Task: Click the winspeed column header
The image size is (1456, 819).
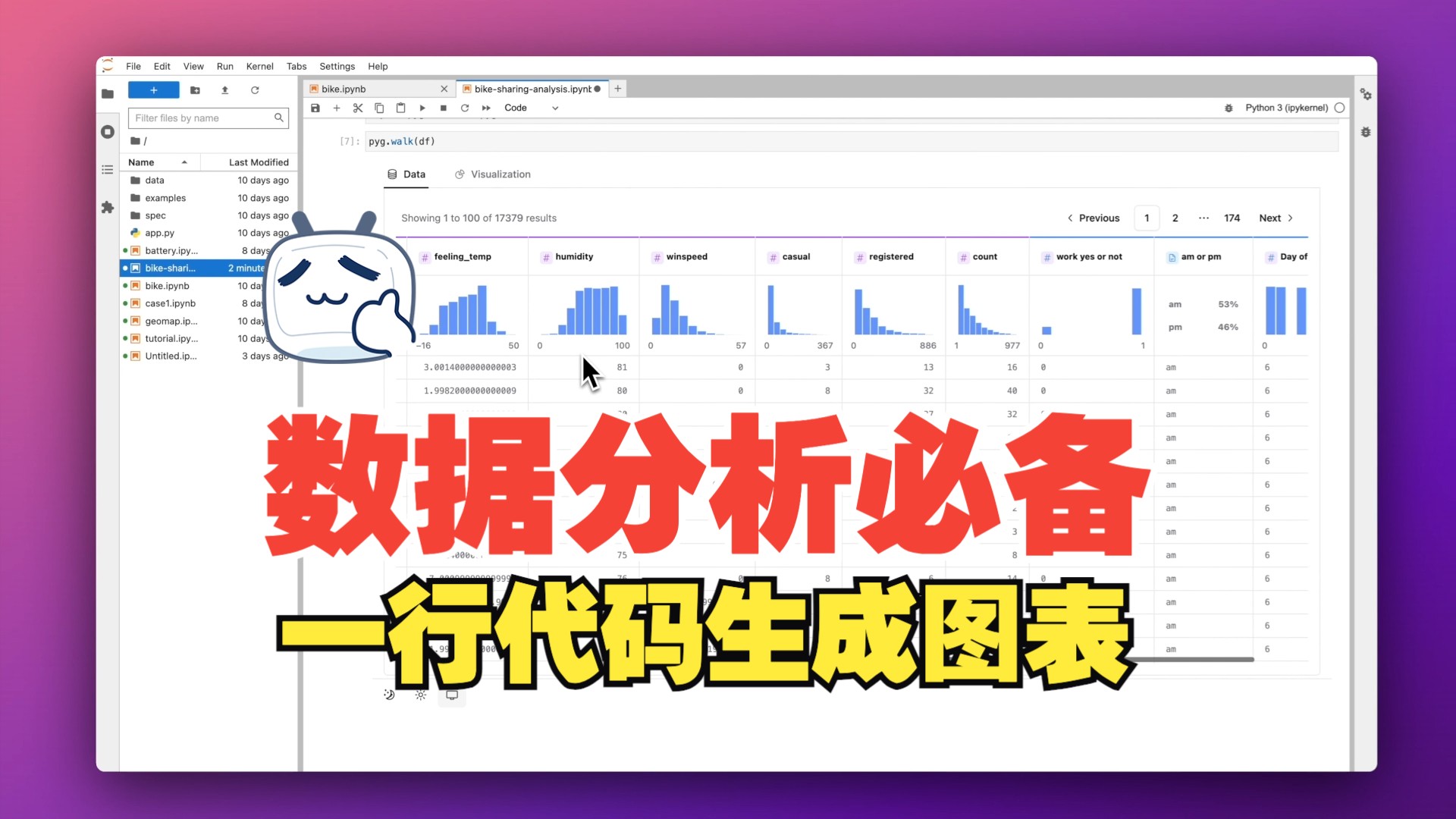Action: (687, 256)
